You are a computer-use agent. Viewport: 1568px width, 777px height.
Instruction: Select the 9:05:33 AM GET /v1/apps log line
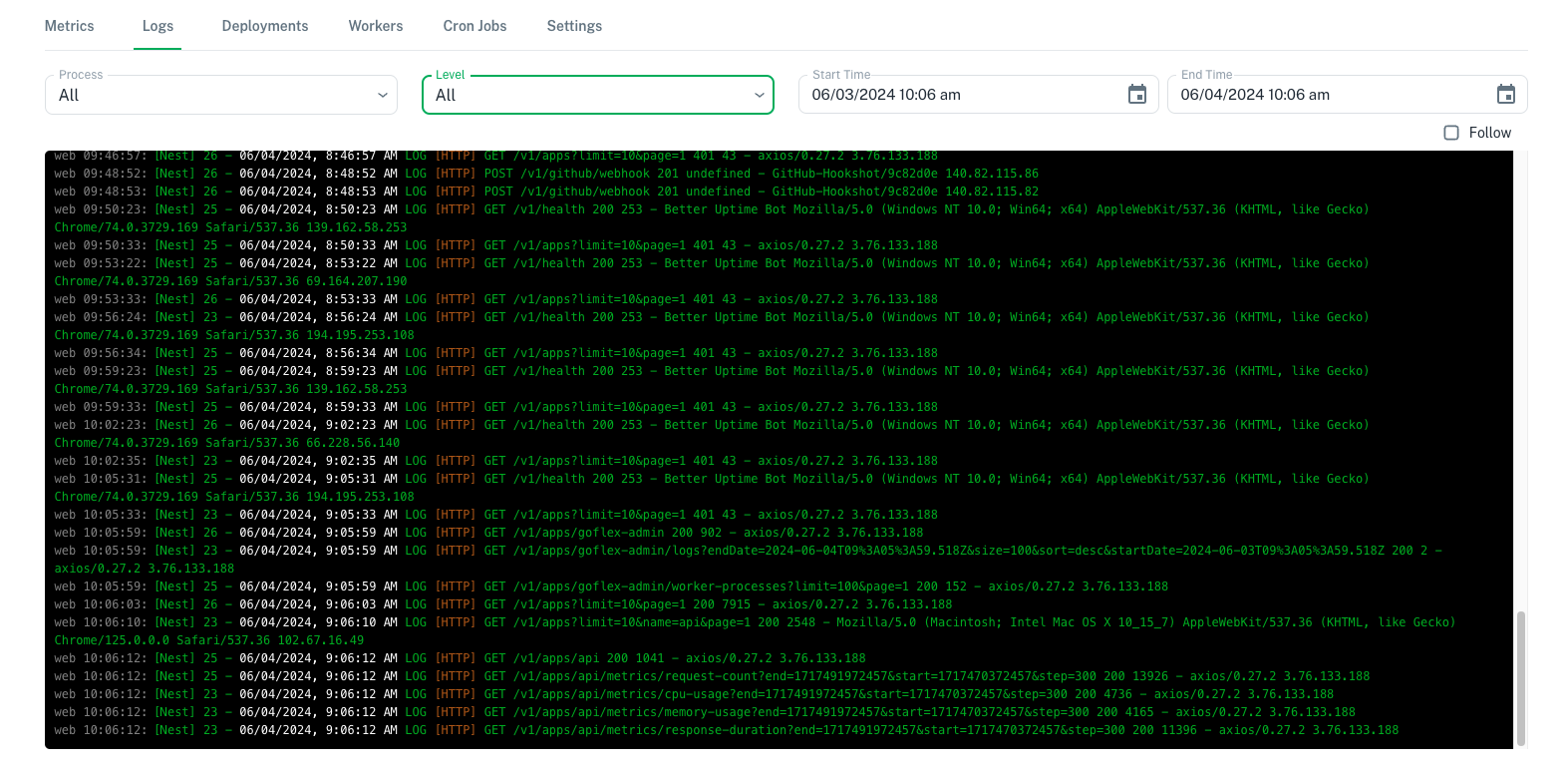pos(495,515)
